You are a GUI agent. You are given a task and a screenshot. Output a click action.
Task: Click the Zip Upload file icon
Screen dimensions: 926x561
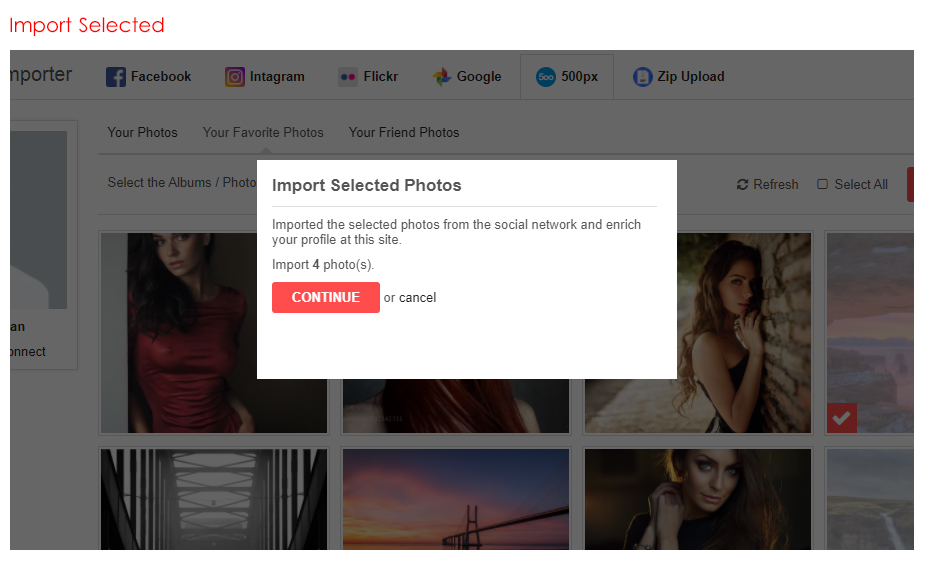coord(643,77)
